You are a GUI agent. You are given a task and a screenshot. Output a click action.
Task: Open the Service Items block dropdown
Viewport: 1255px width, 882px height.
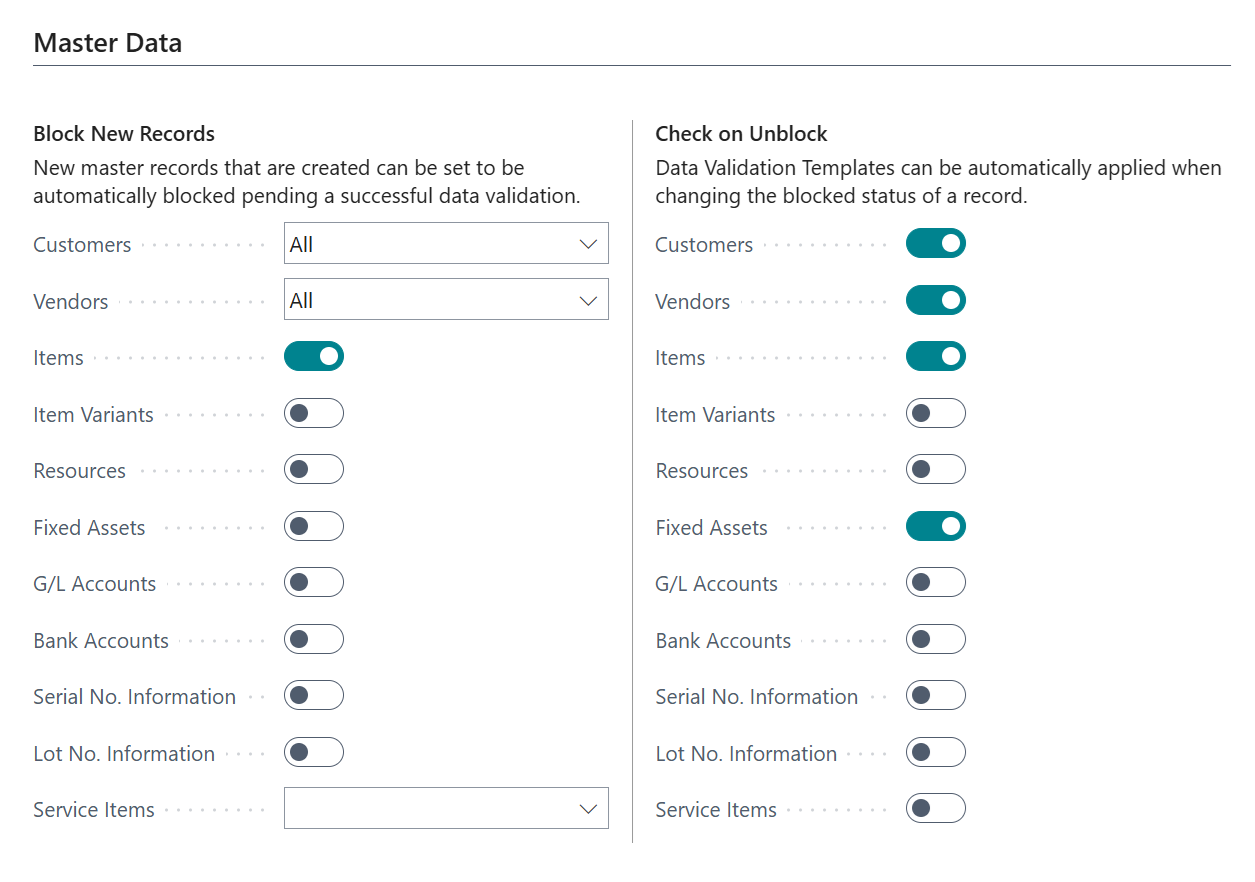(x=446, y=808)
